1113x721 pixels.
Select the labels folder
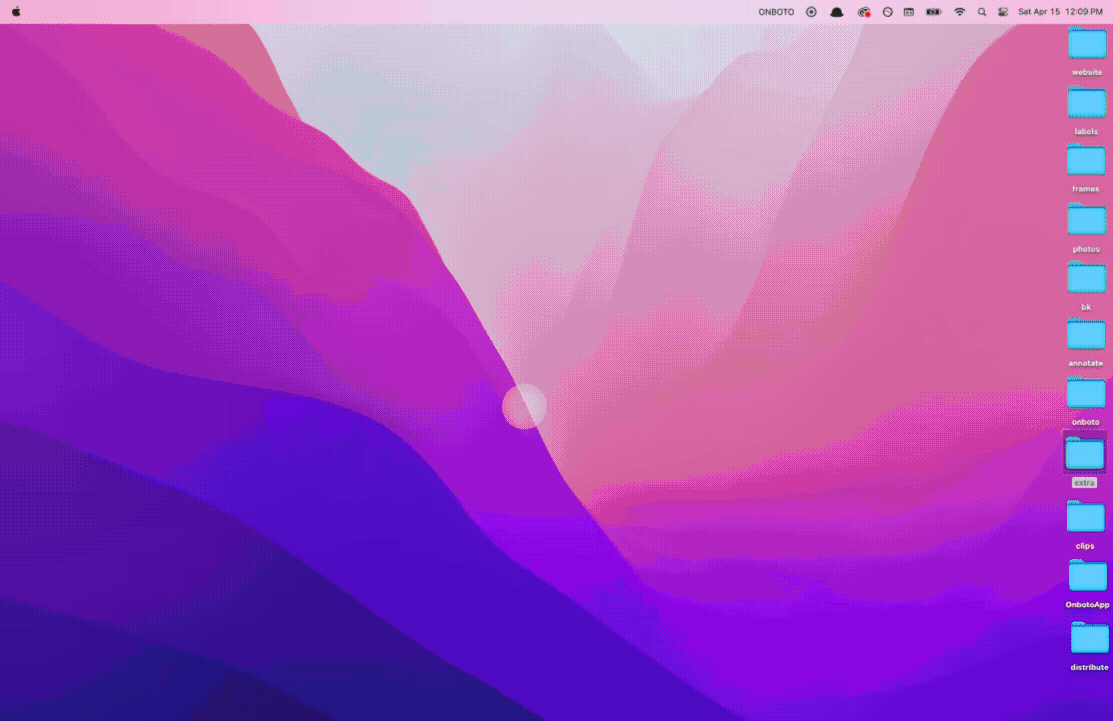click(1086, 103)
